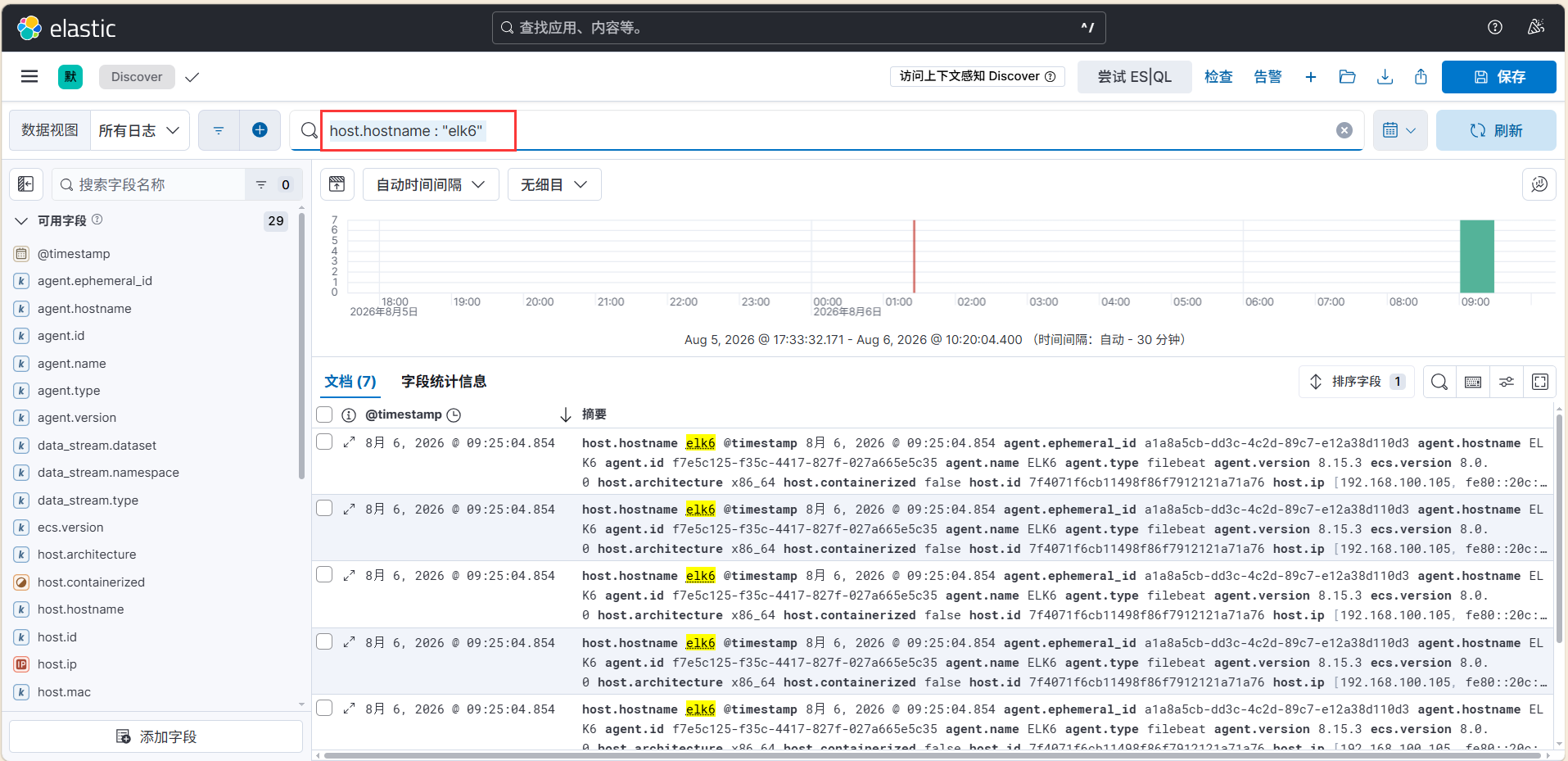Switch to the 字段统计信息 tab
Viewport: 1568px width, 761px height.
pyautogui.click(x=444, y=382)
